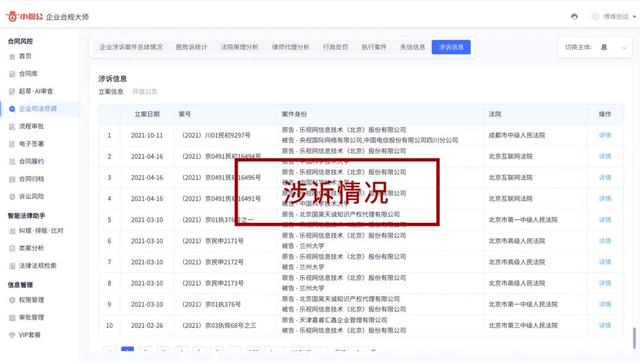
Task: Open 详情 link for row 10
Action: pos(605,325)
